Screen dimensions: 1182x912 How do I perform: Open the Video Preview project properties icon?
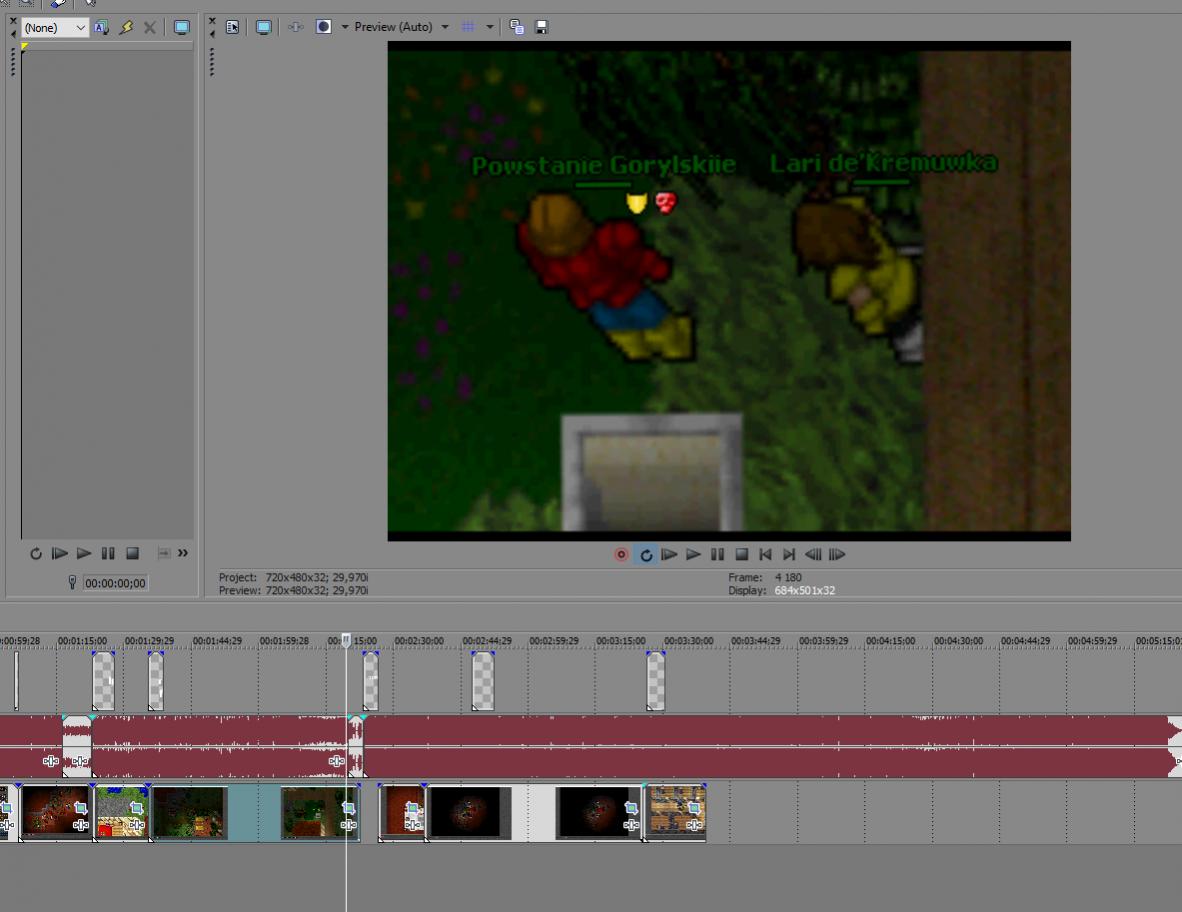pyautogui.click(x=232, y=27)
